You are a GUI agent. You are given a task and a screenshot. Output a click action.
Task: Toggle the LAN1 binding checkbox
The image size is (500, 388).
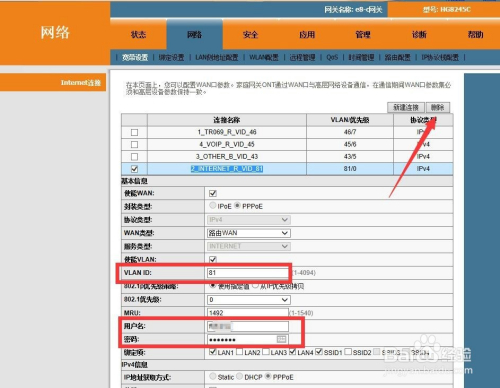(x=213, y=352)
